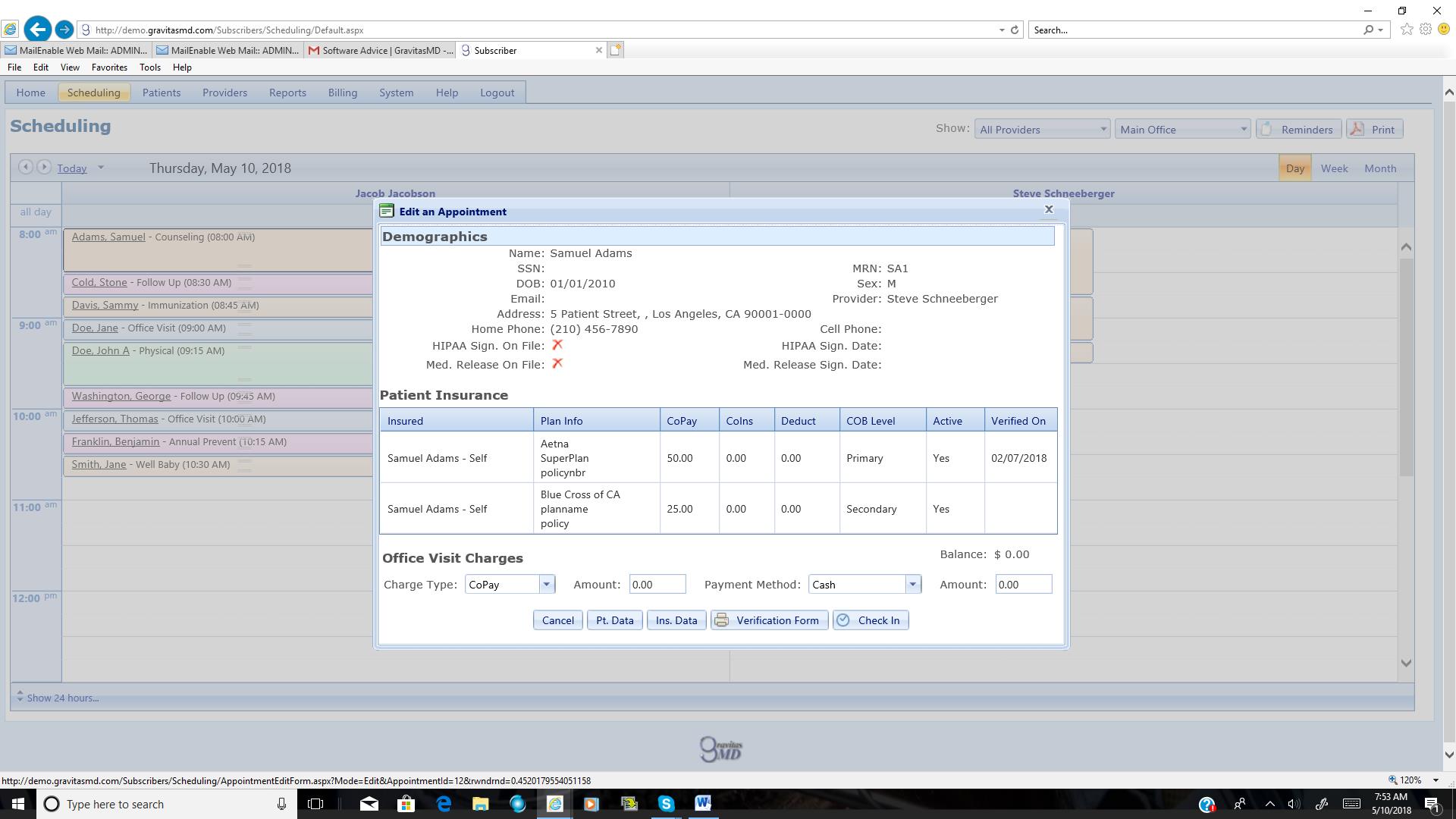Image resolution: width=1456 pixels, height=819 pixels.
Task: Open the Billing navigation tab
Action: click(x=342, y=93)
